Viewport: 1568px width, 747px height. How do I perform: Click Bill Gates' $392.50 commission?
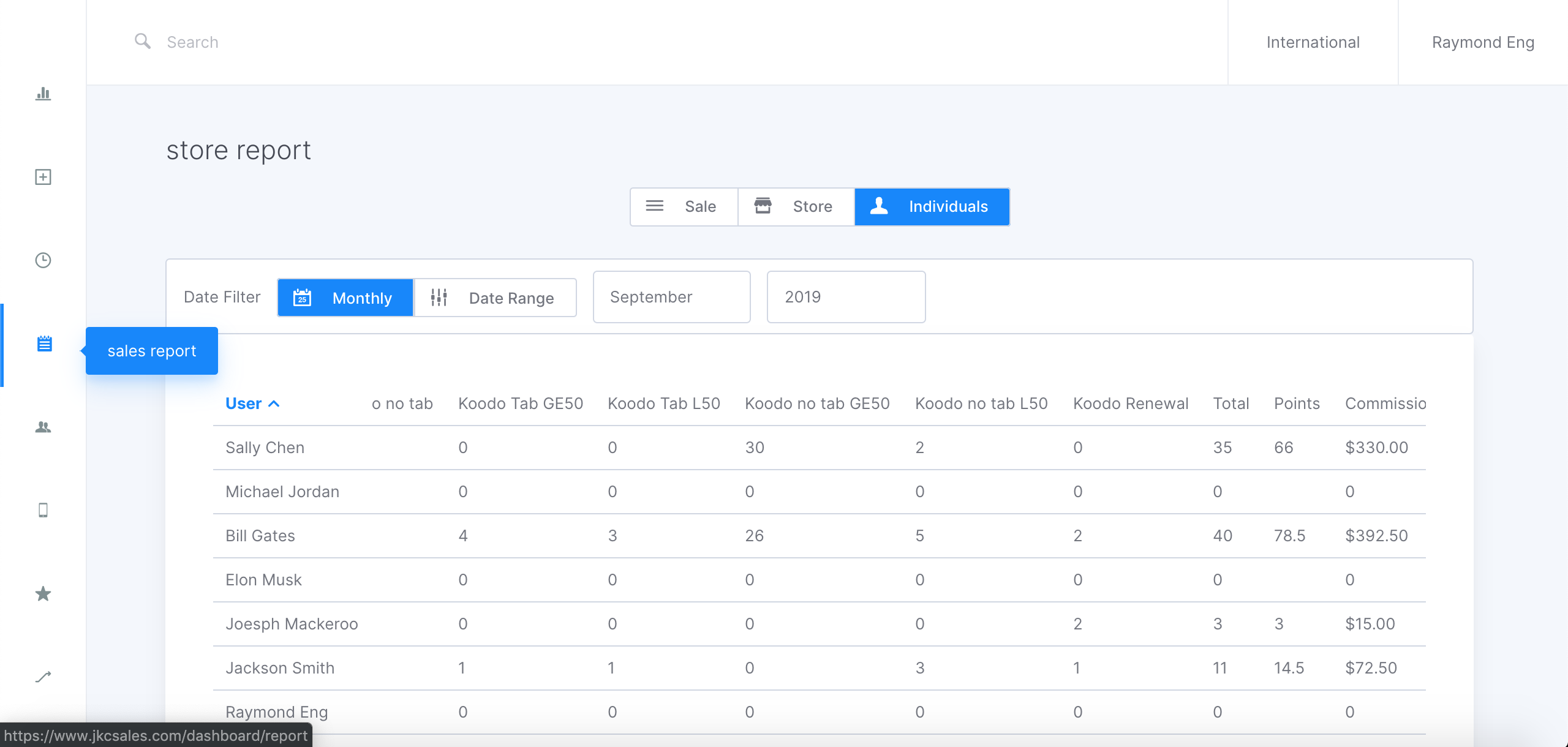coord(1377,536)
